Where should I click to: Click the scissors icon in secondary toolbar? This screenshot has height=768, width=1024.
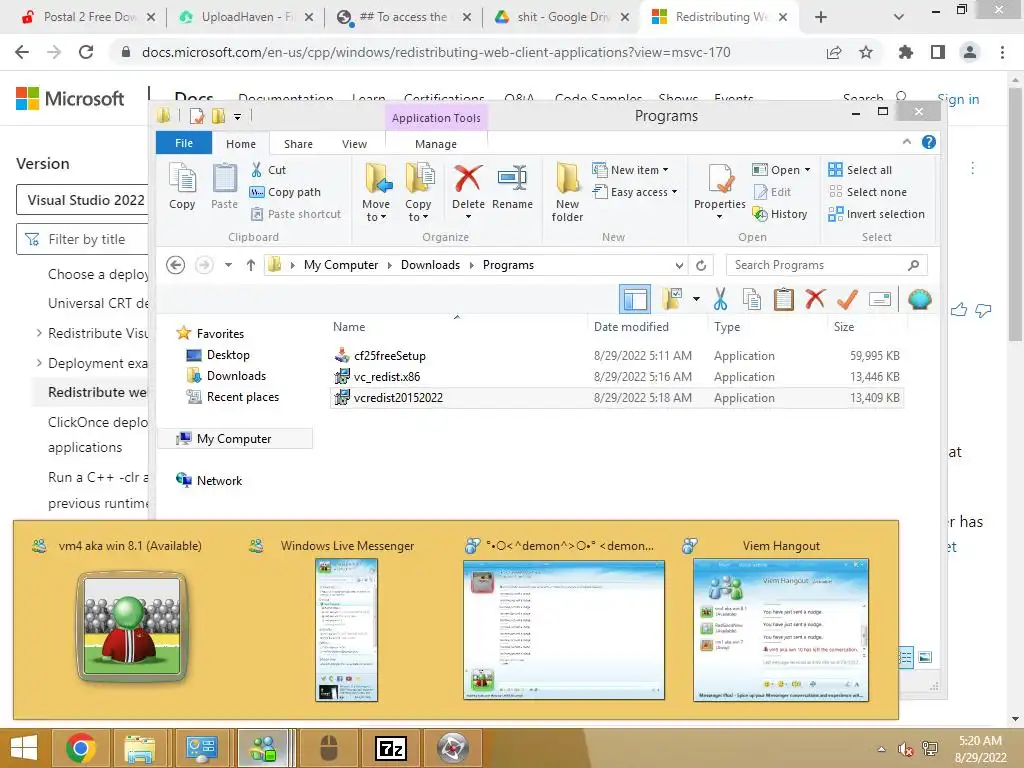tap(720, 299)
